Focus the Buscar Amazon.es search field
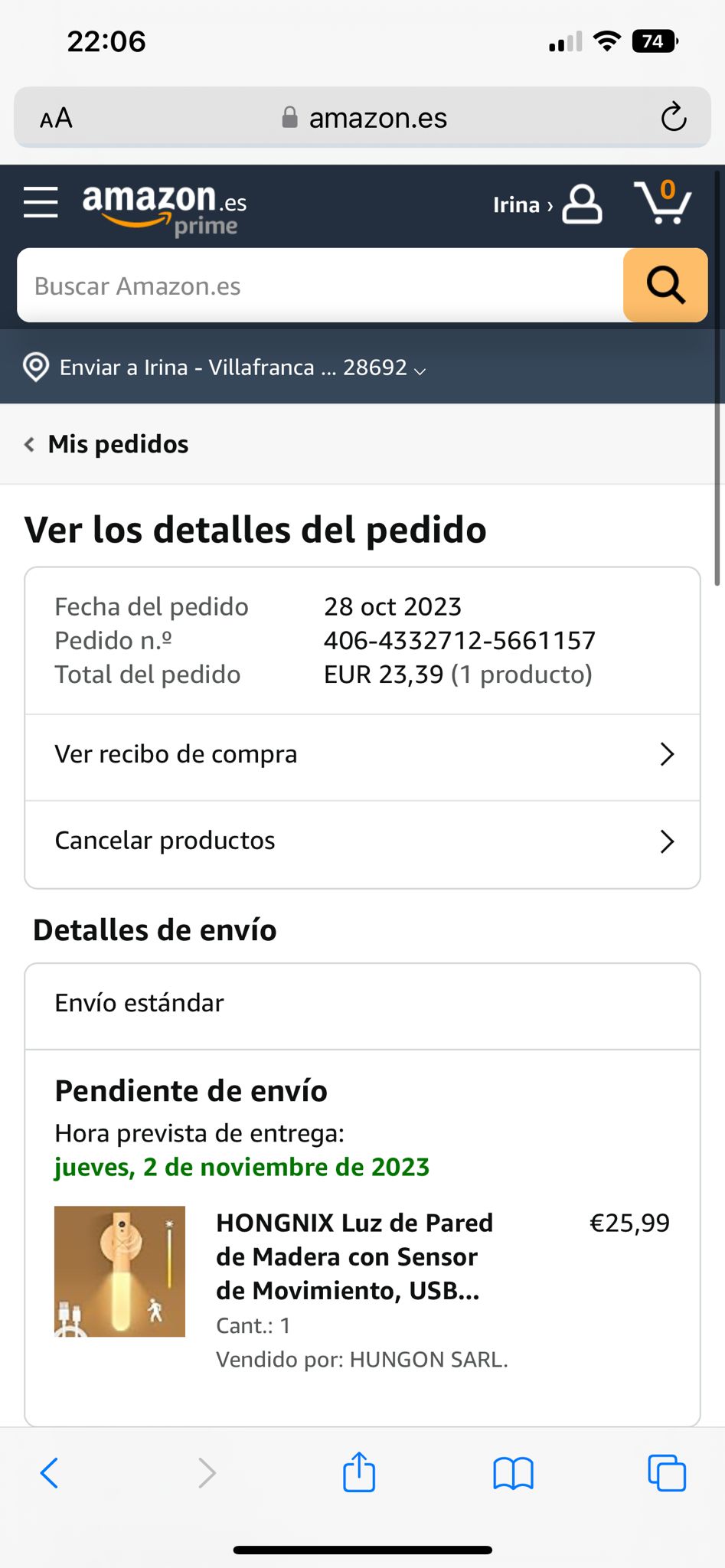The width and height of the screenshot is (725, 1568). [x=320, y=286]
